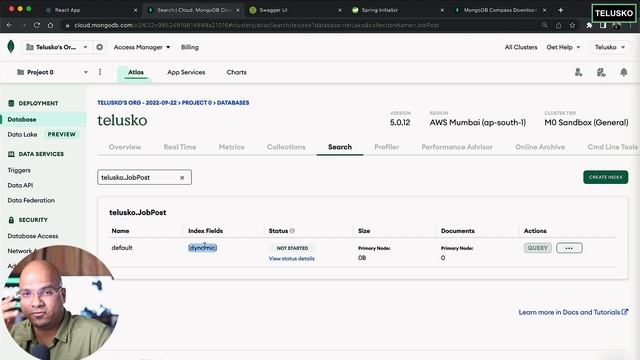Select the Atlas tab
Image resolution: width=640 pixels, height=360 pixels.
[x=136, y=72]
